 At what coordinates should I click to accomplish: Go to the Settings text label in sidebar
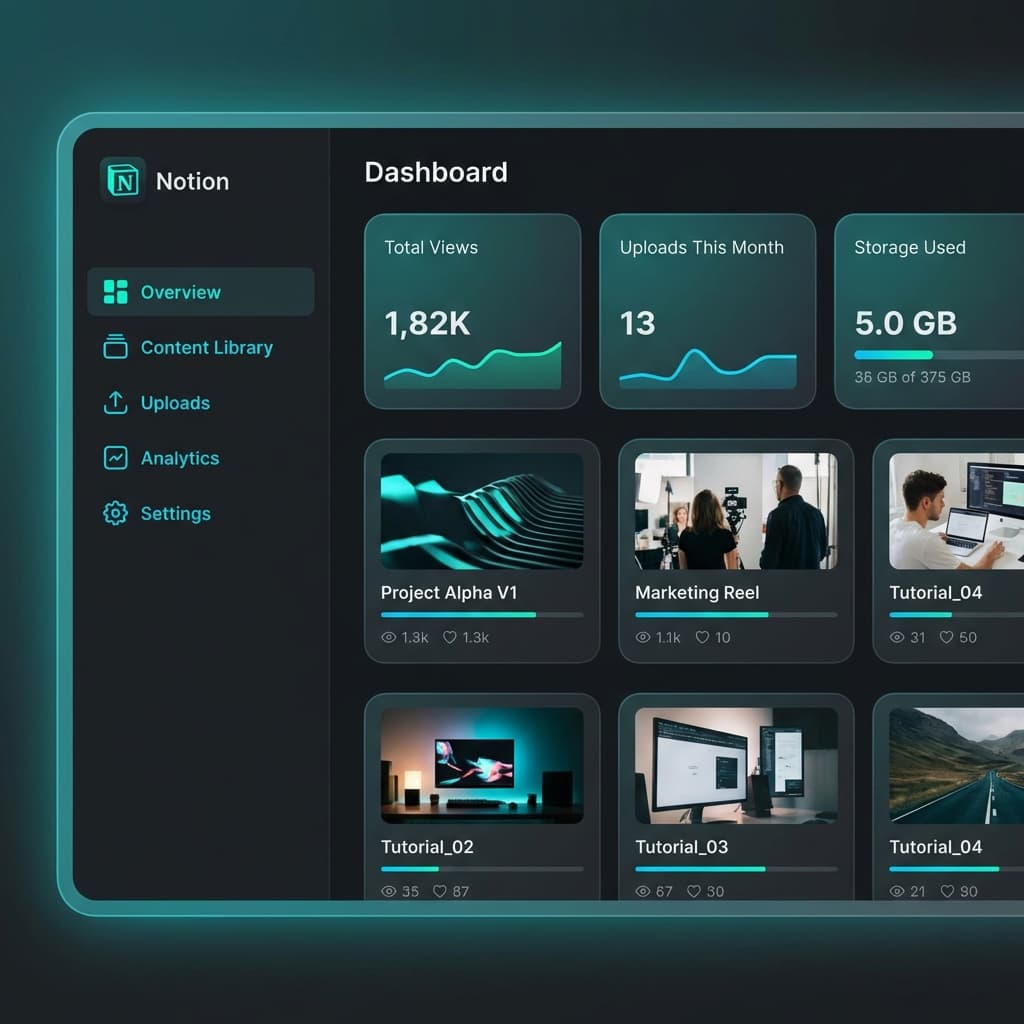coord(175,513)
